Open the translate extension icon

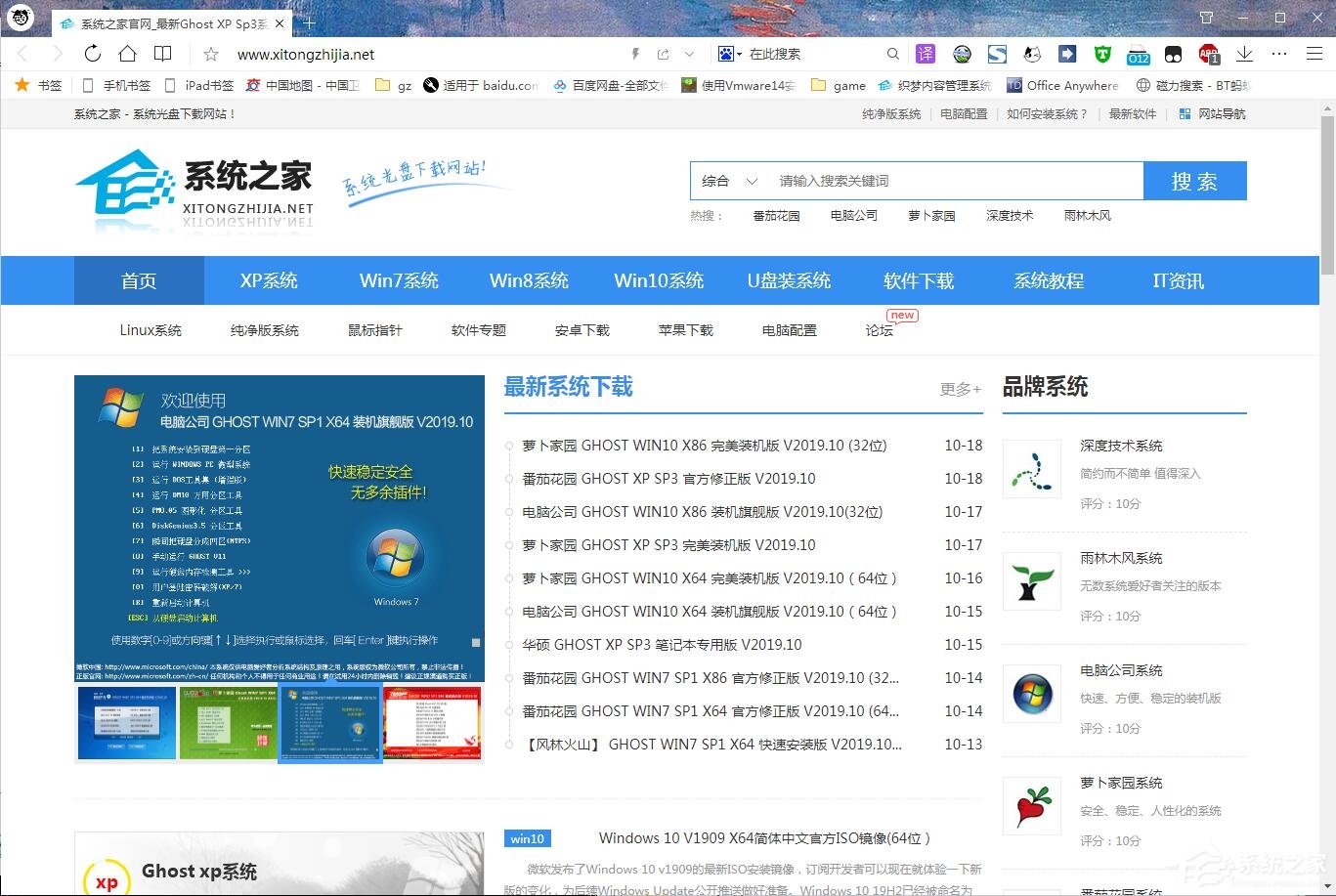[x=926, y=54]
